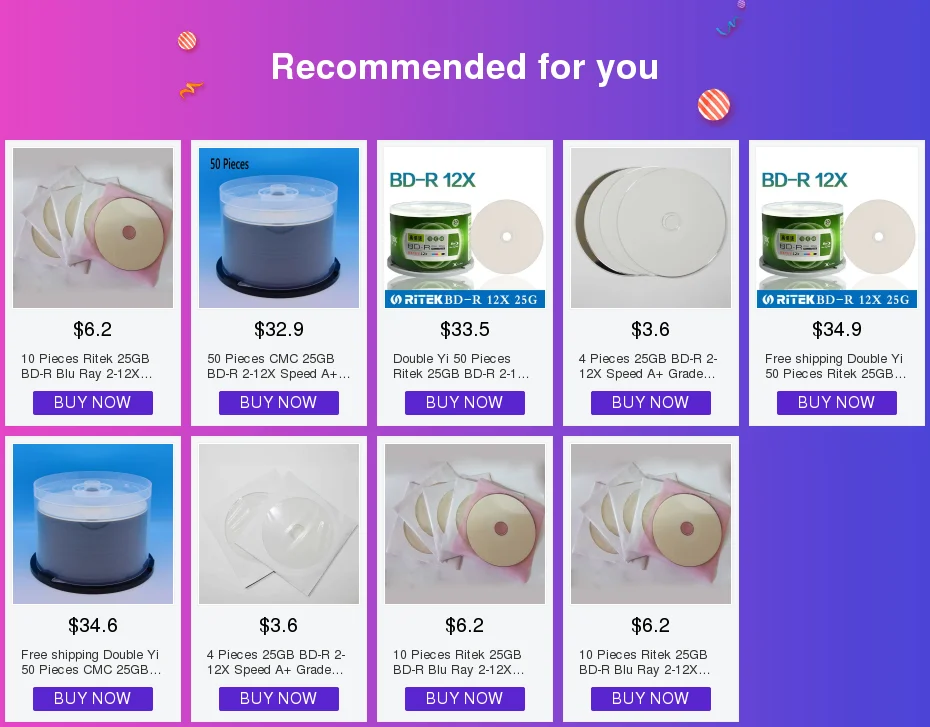This screenshot has height=727, width=930.
Task: Click the 'Recommended for you' heading
Action: [465, 66]
